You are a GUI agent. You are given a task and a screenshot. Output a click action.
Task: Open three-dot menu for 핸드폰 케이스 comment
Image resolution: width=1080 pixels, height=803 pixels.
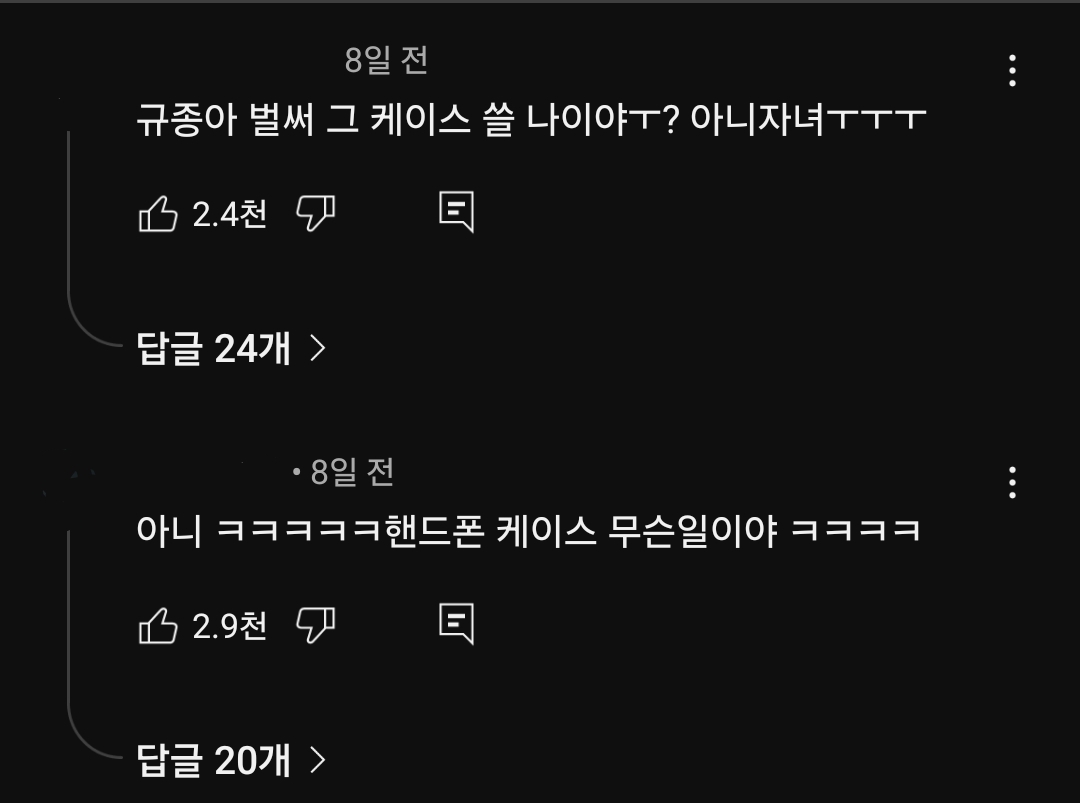[1012, 483]
